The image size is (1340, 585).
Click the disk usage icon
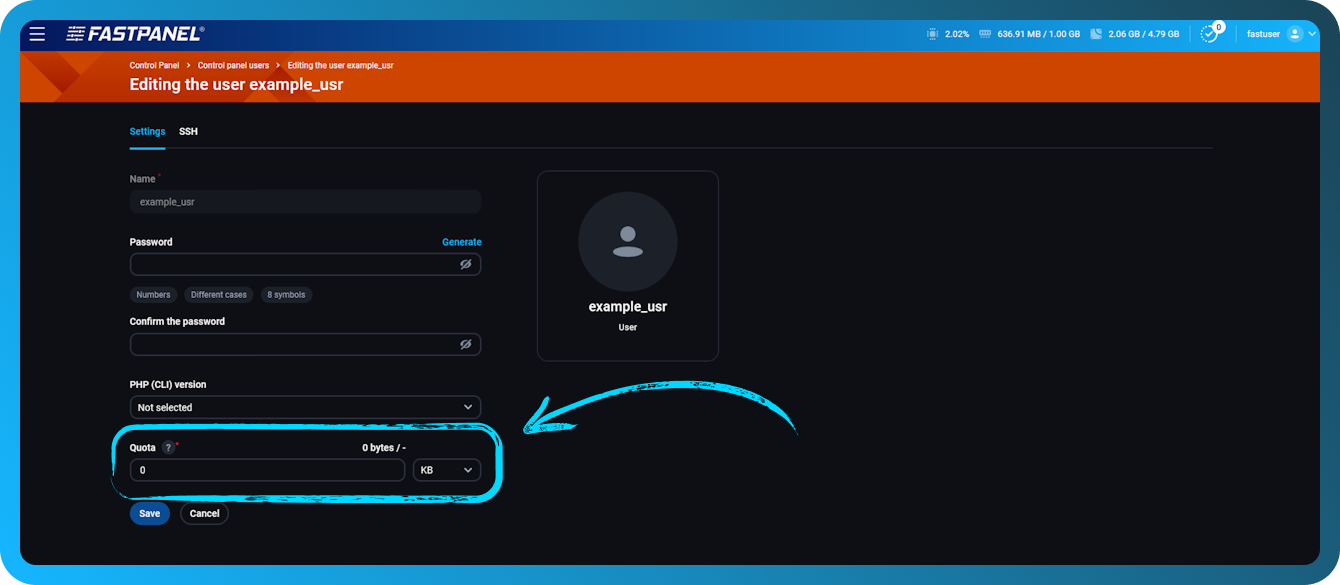[x=1097, y=33]
